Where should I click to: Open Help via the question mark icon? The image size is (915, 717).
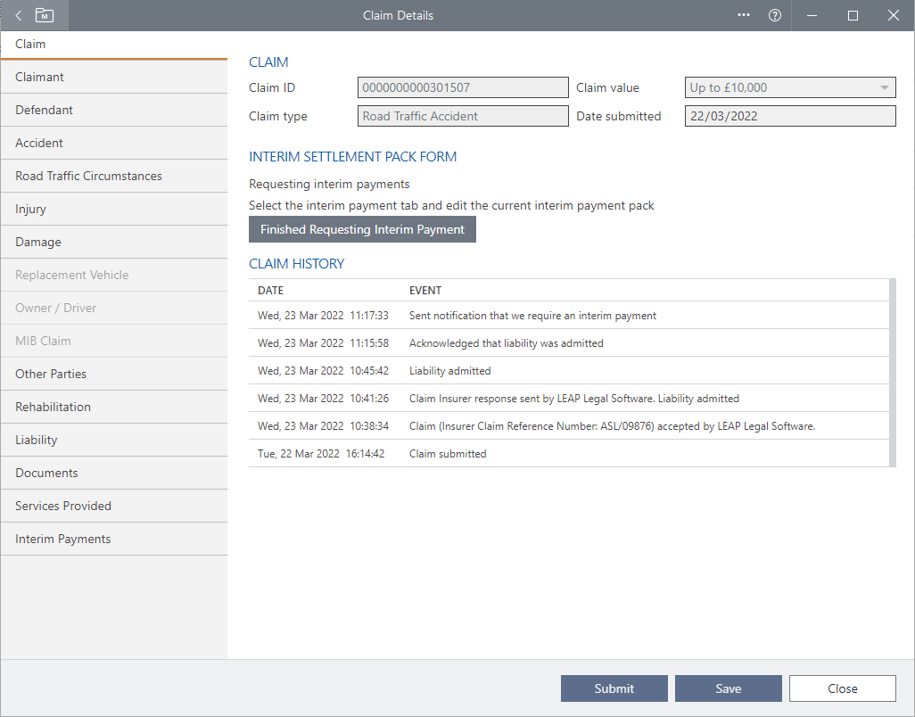(775, 15)
